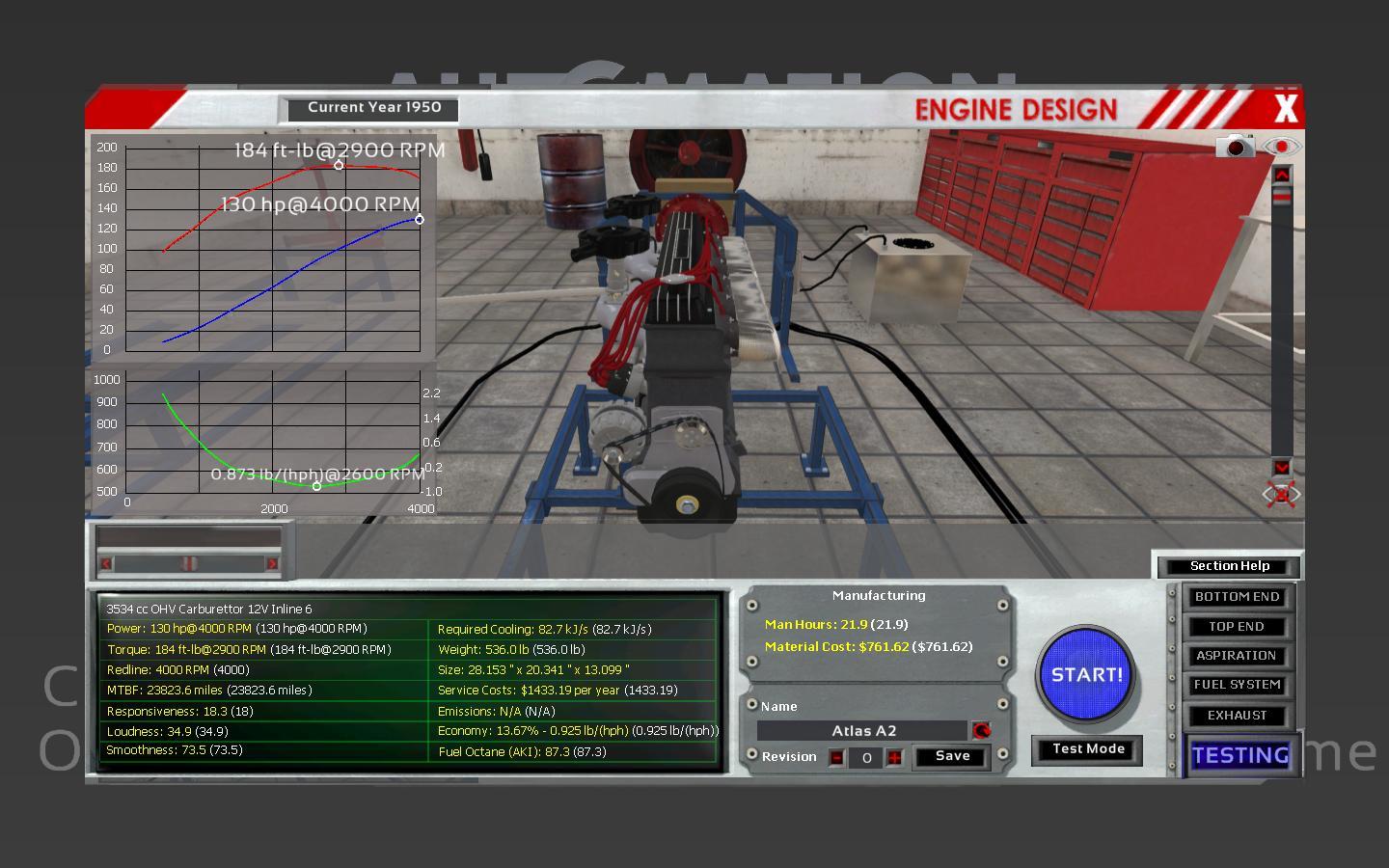
Task: Toggle the crossed-out eye hide icon
Action: (1281, 495)
